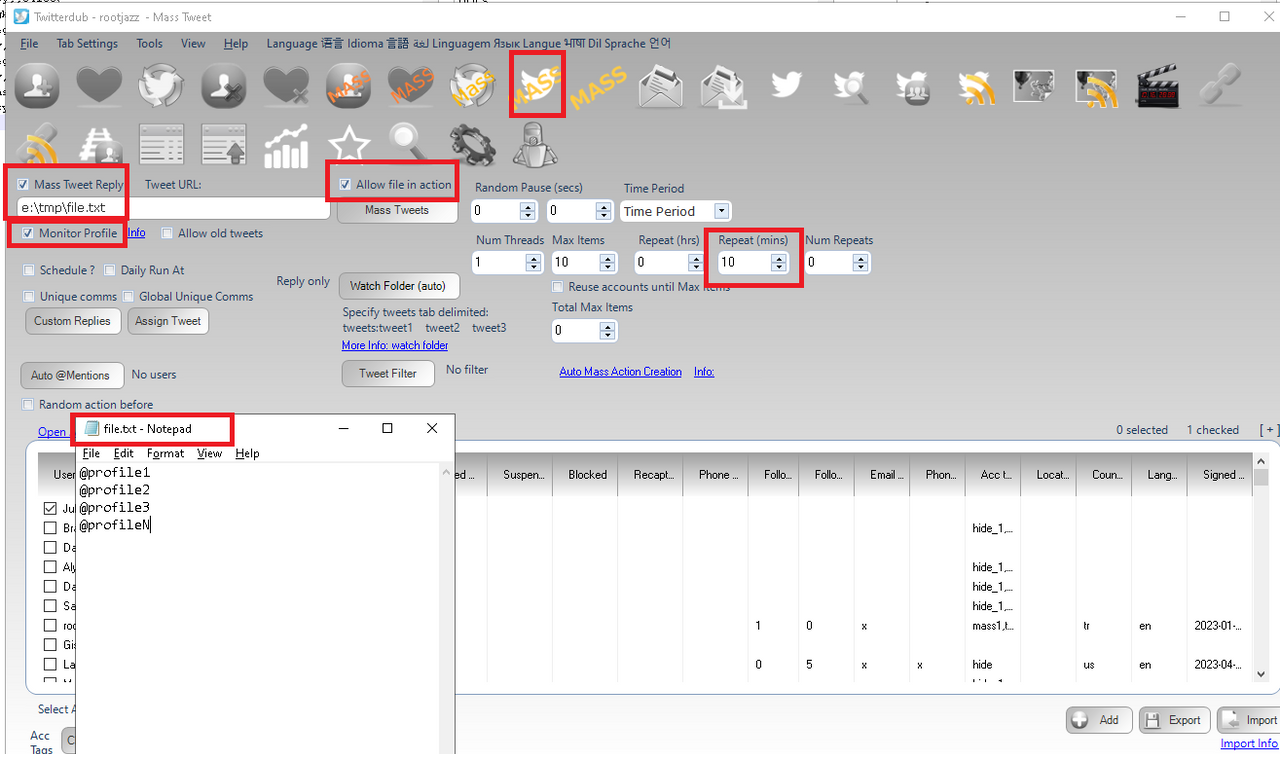Select the Unlike heart-with-X icon
1280x767 pixels.
tap(286, 86)
